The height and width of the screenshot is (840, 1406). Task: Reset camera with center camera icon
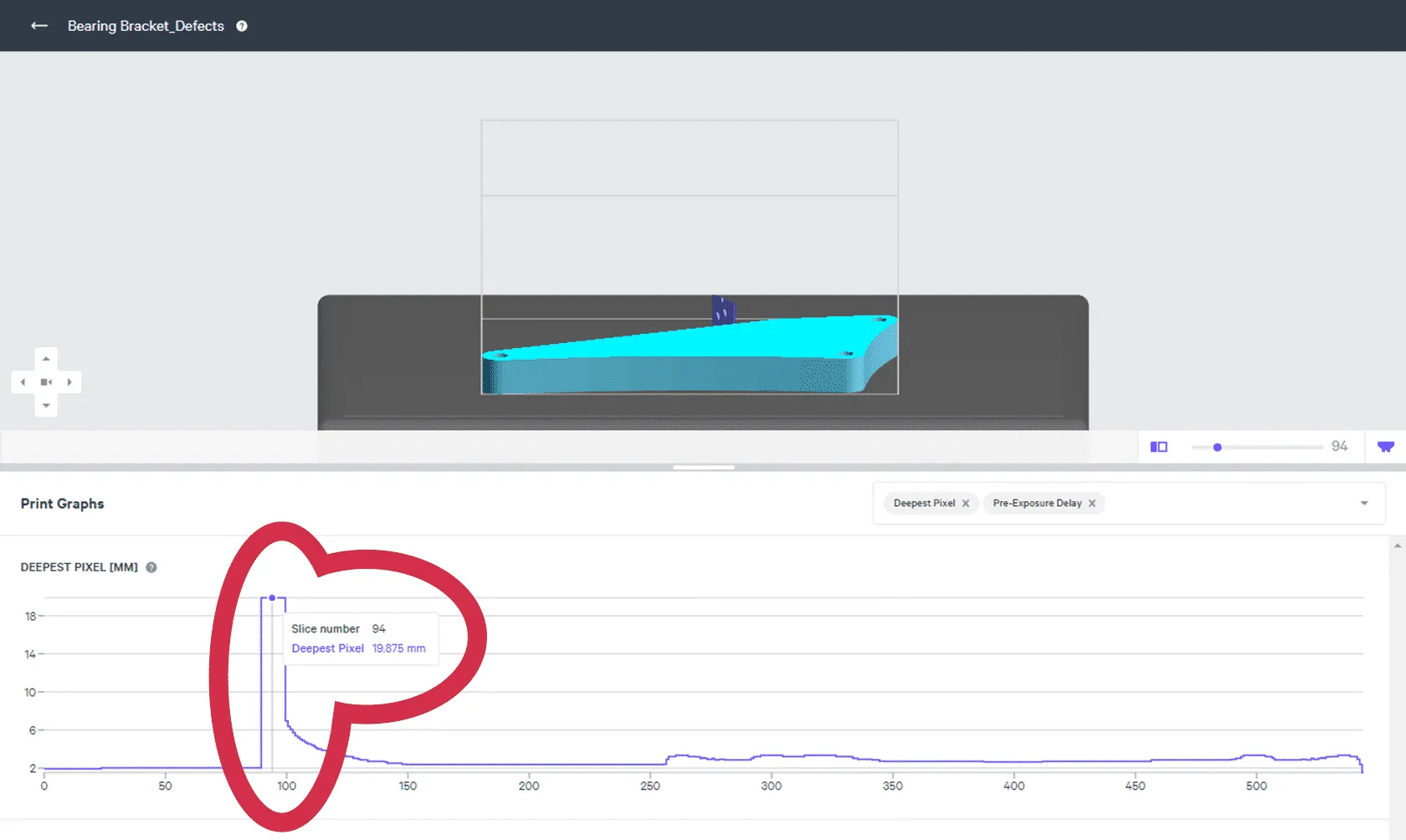(46, 382)
